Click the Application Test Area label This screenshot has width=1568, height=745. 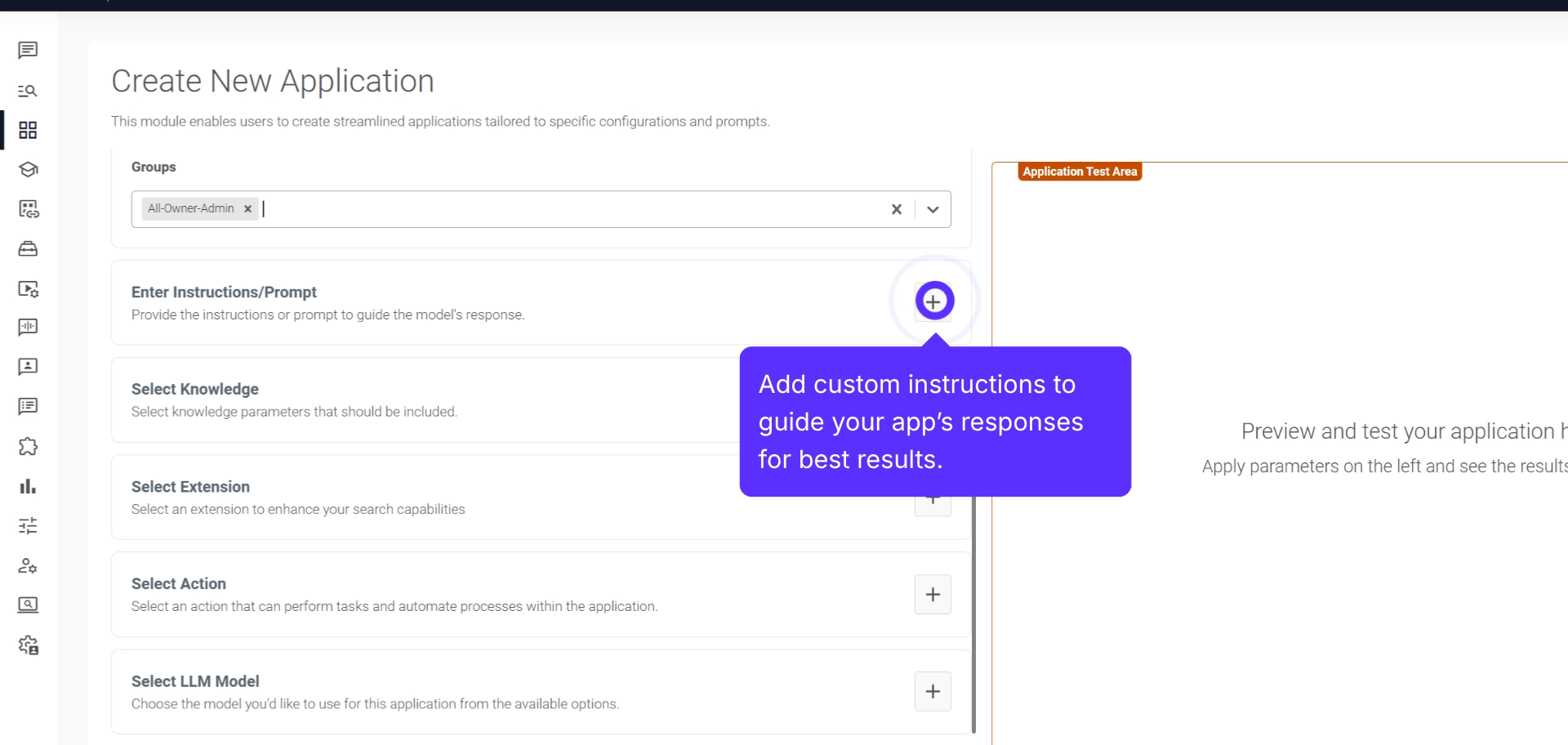click(1079, 172)
